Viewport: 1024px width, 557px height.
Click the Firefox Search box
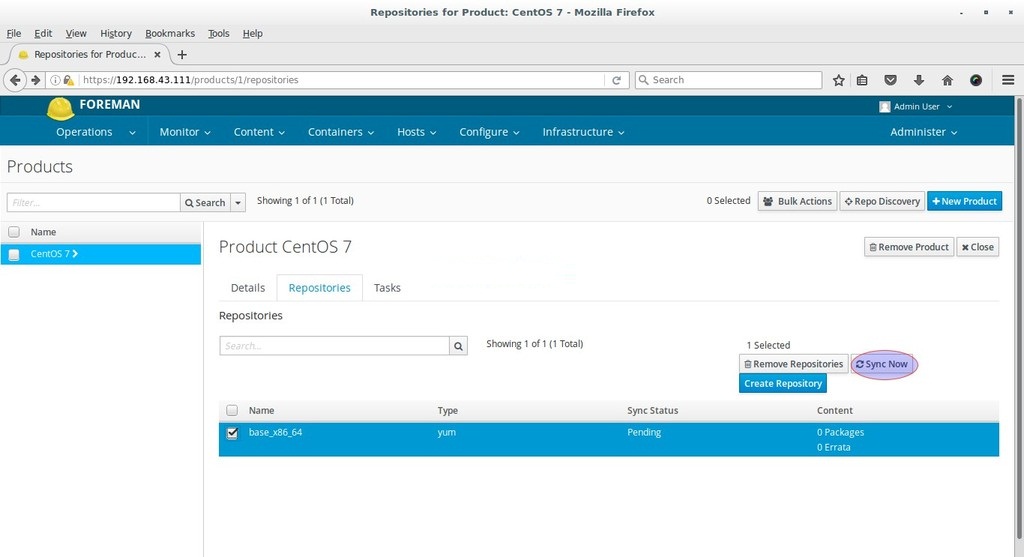click(x=728, y=80)
